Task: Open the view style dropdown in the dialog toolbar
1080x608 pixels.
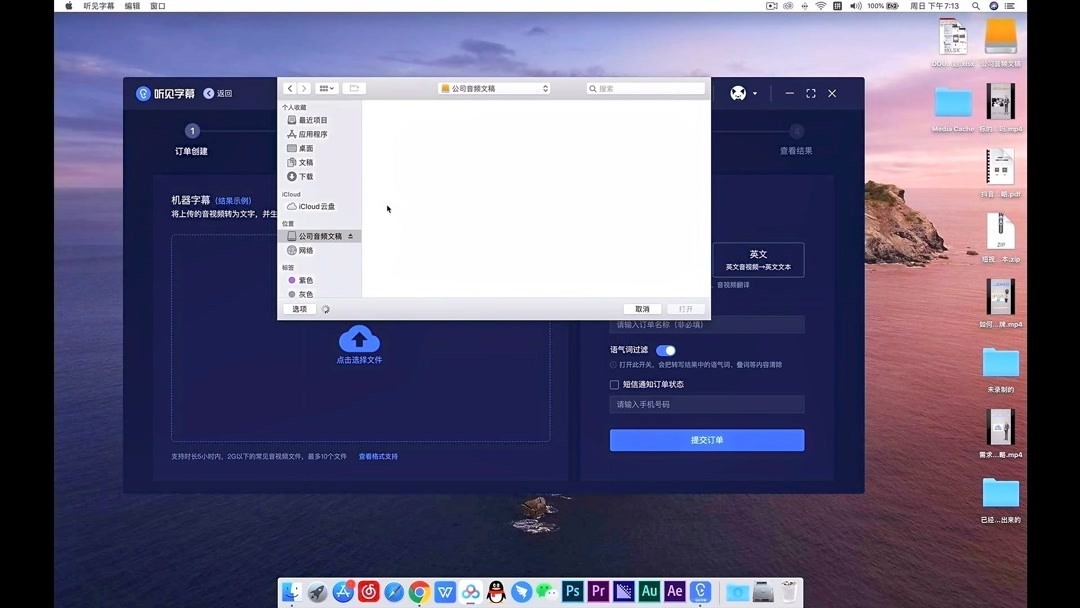Action: pyautogui.click(x=325, y=88)
